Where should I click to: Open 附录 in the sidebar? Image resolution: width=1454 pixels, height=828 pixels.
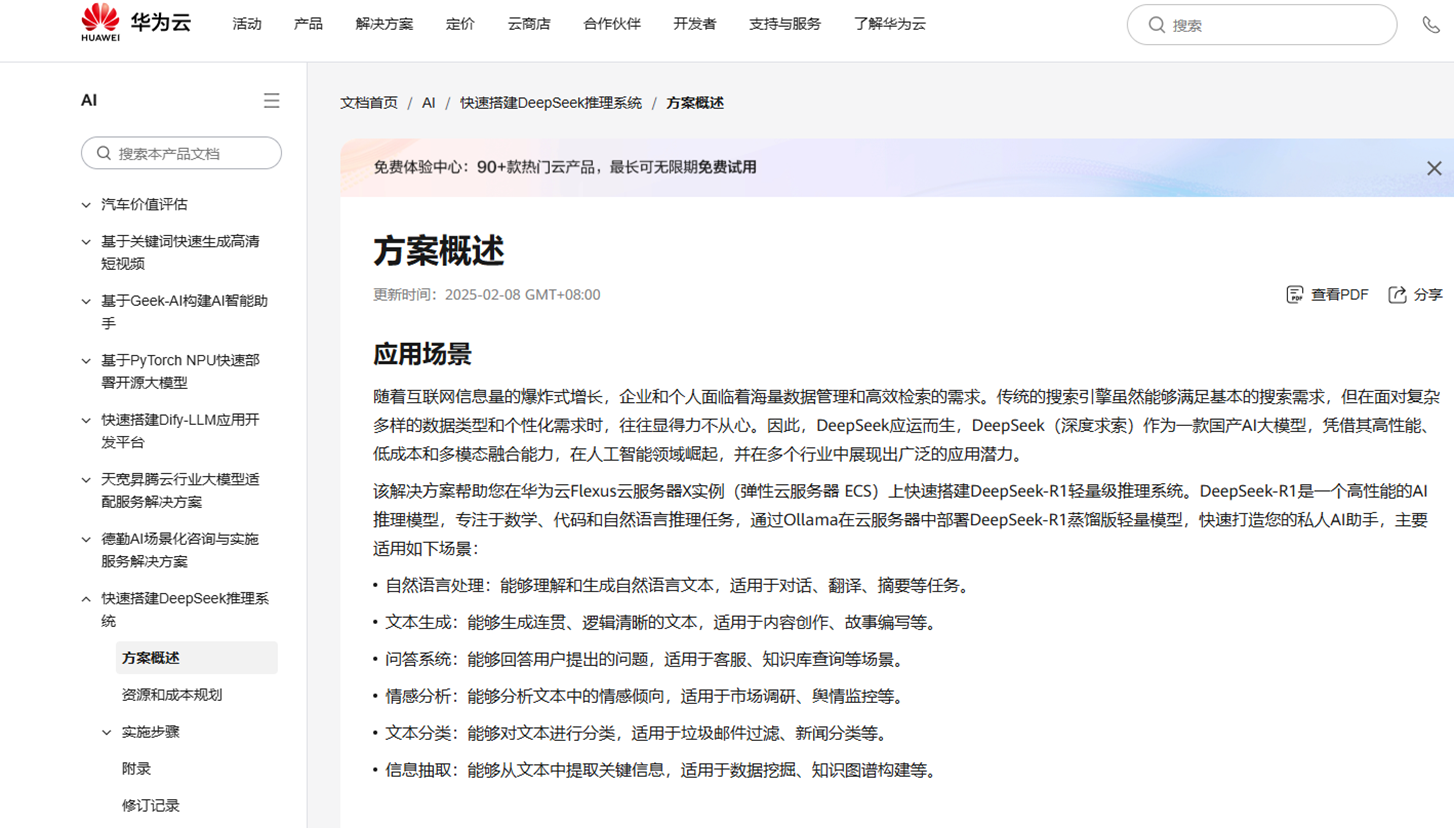click(x=136, y=769)
